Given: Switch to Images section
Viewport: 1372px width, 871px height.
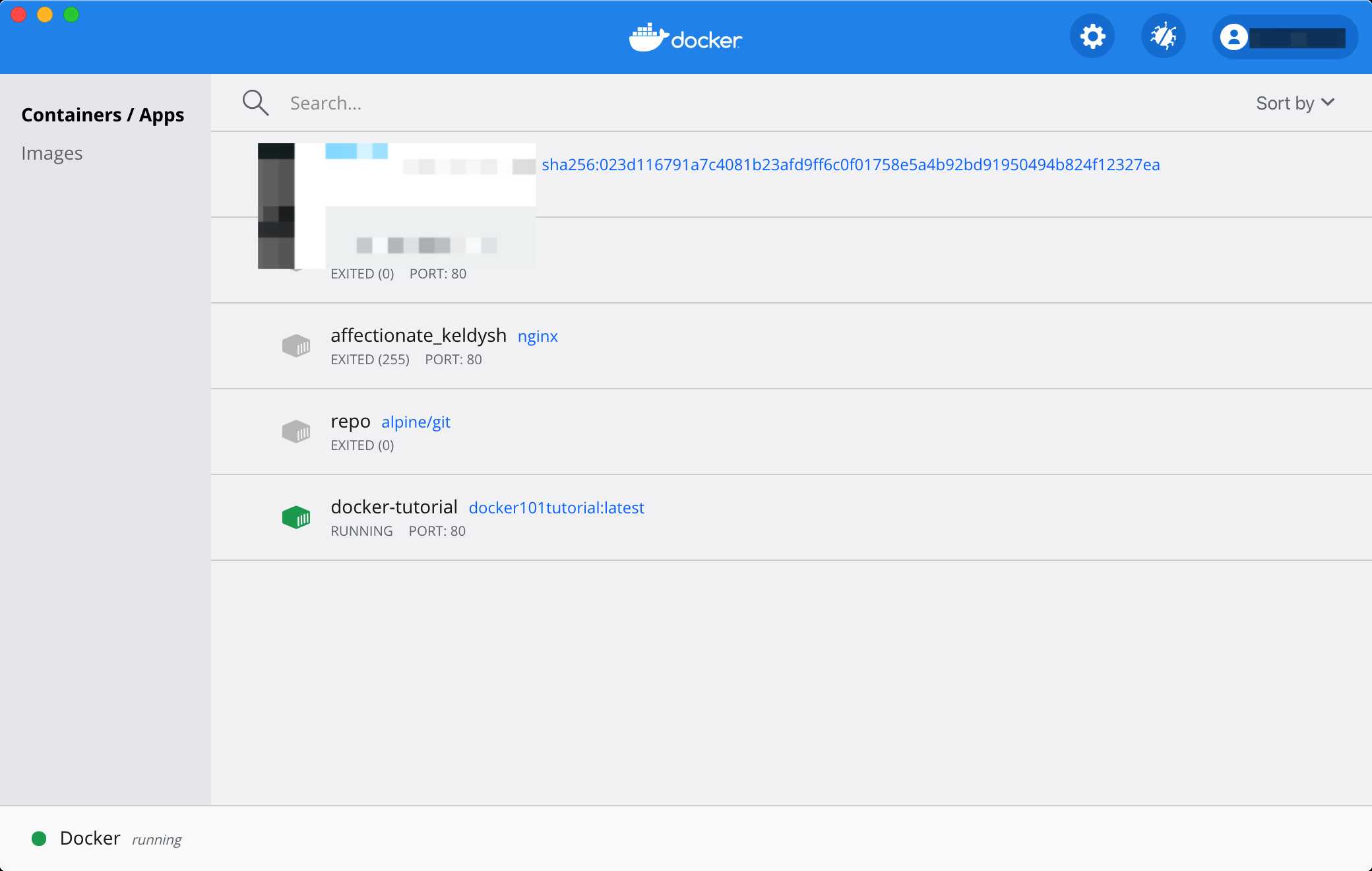Looking at the screenshot, I should coord(52,153).
